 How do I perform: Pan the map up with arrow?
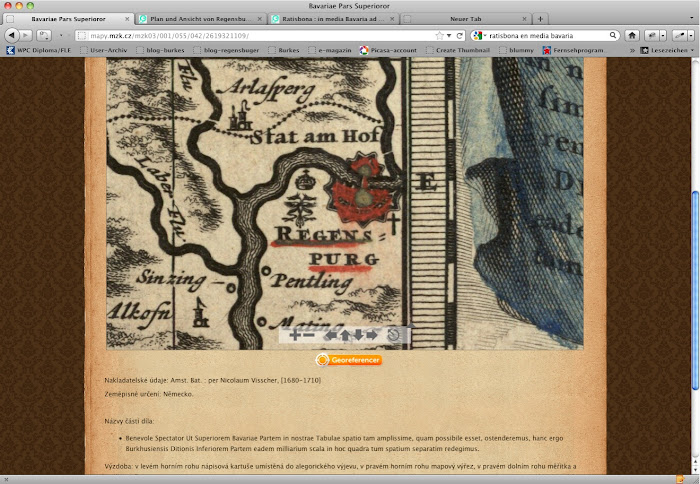pyautogui.click(x=345, y=335)
